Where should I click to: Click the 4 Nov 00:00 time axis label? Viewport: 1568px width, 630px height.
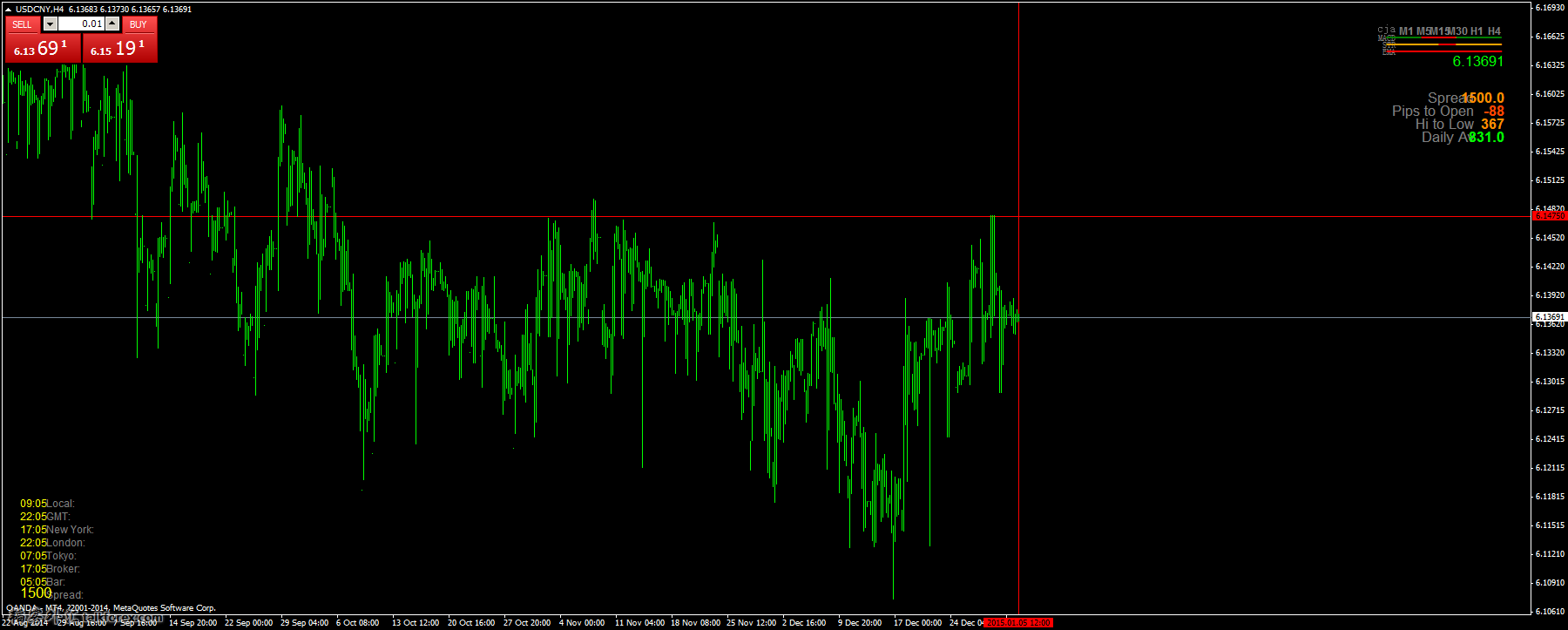(582, 623)
